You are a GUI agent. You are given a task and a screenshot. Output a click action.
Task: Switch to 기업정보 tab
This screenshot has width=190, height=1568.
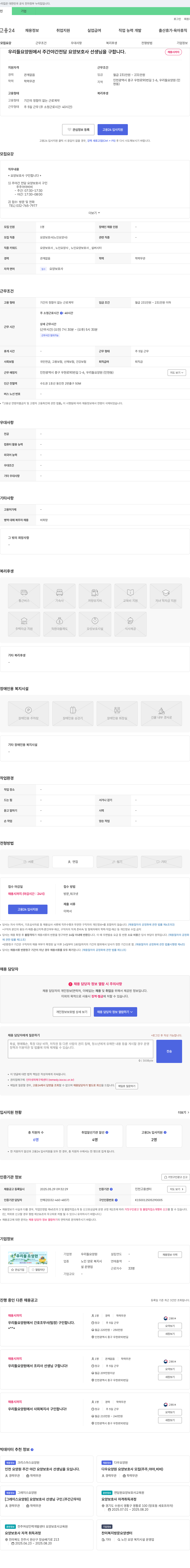182,43
